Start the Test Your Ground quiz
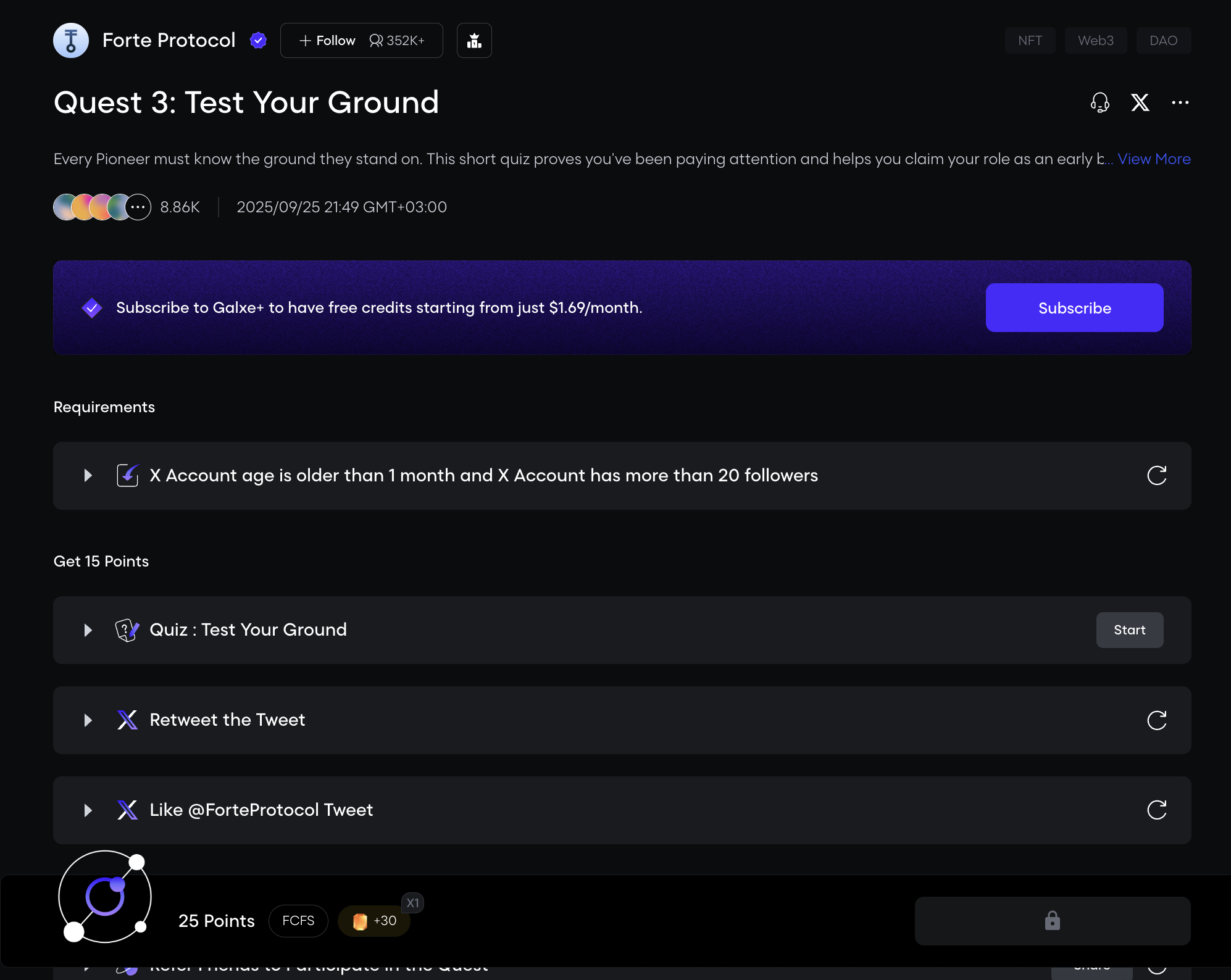Image resolution: width=1231 pixels, height=980 pixels. [x=1129, y=630]
